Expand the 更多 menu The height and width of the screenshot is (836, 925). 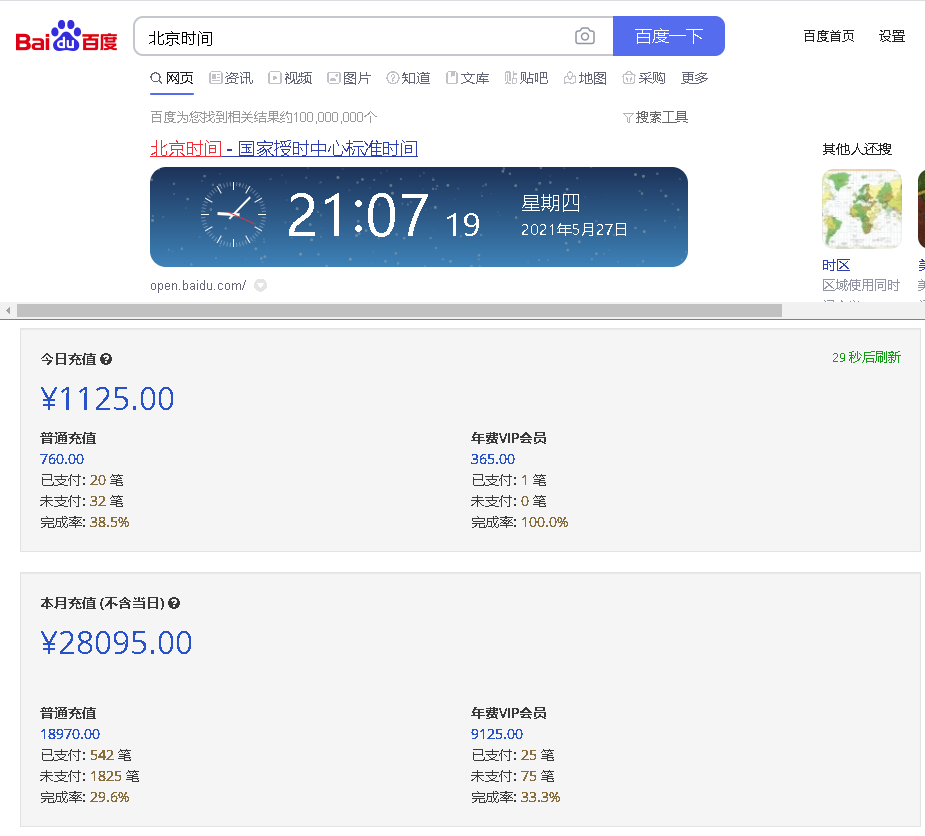click(694, 78)
